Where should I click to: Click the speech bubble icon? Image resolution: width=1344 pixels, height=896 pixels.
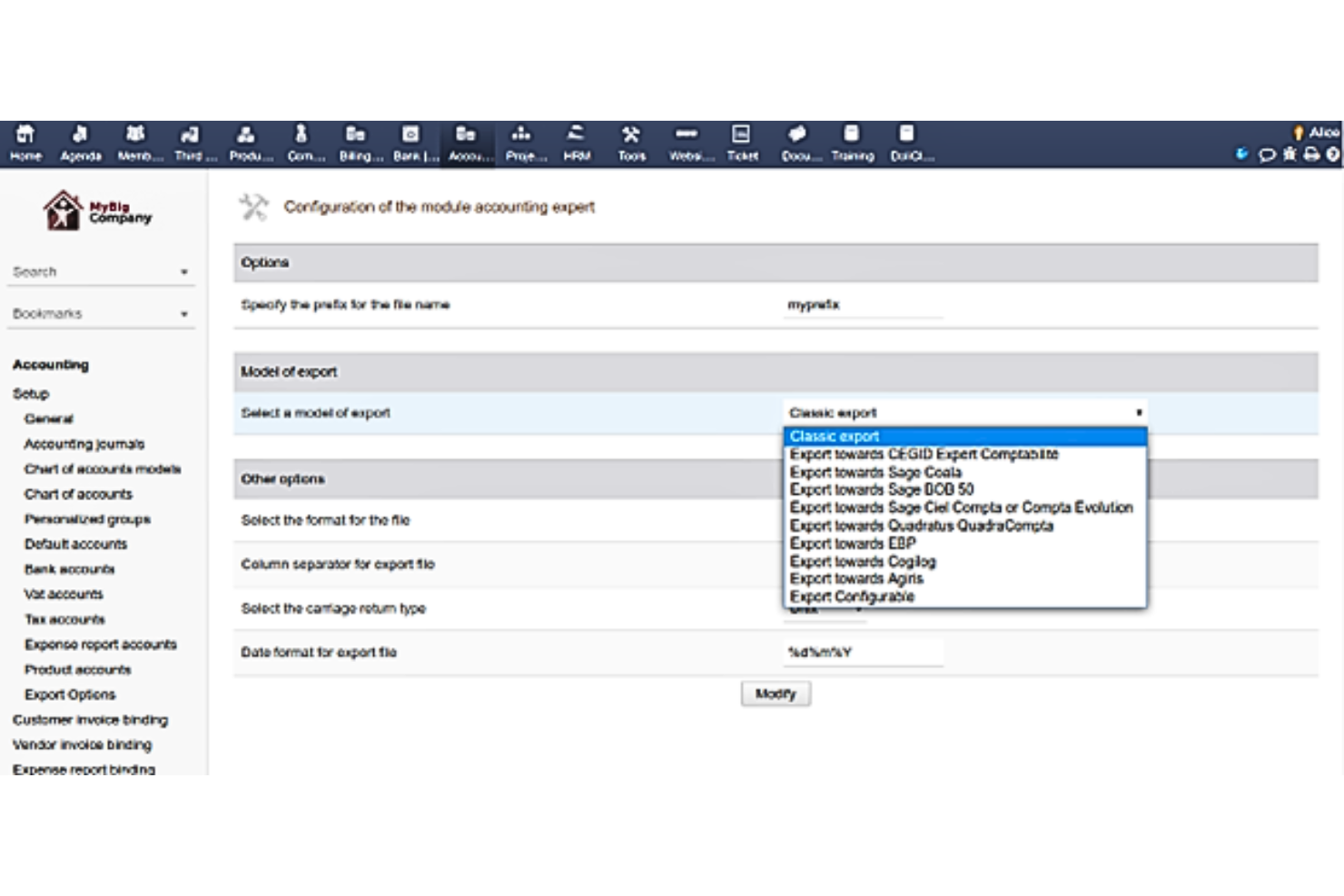[x=1267, y=154]
